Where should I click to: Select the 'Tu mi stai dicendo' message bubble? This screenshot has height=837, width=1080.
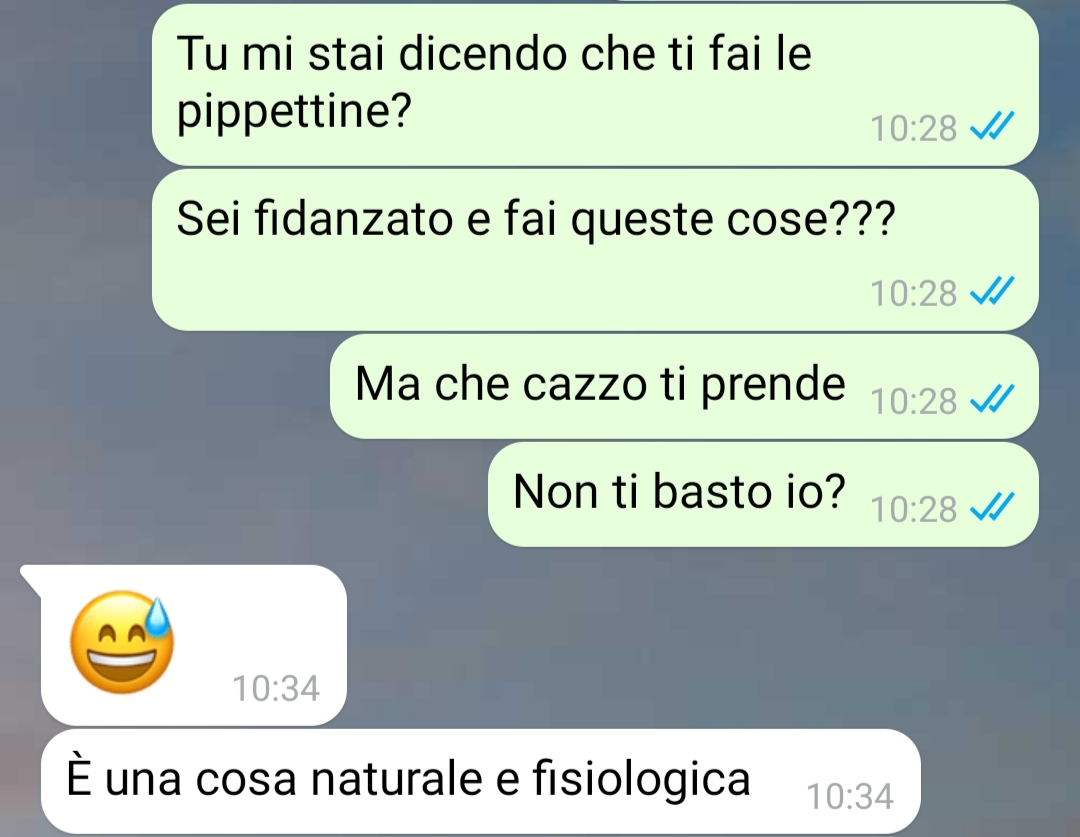pos(594,85)
